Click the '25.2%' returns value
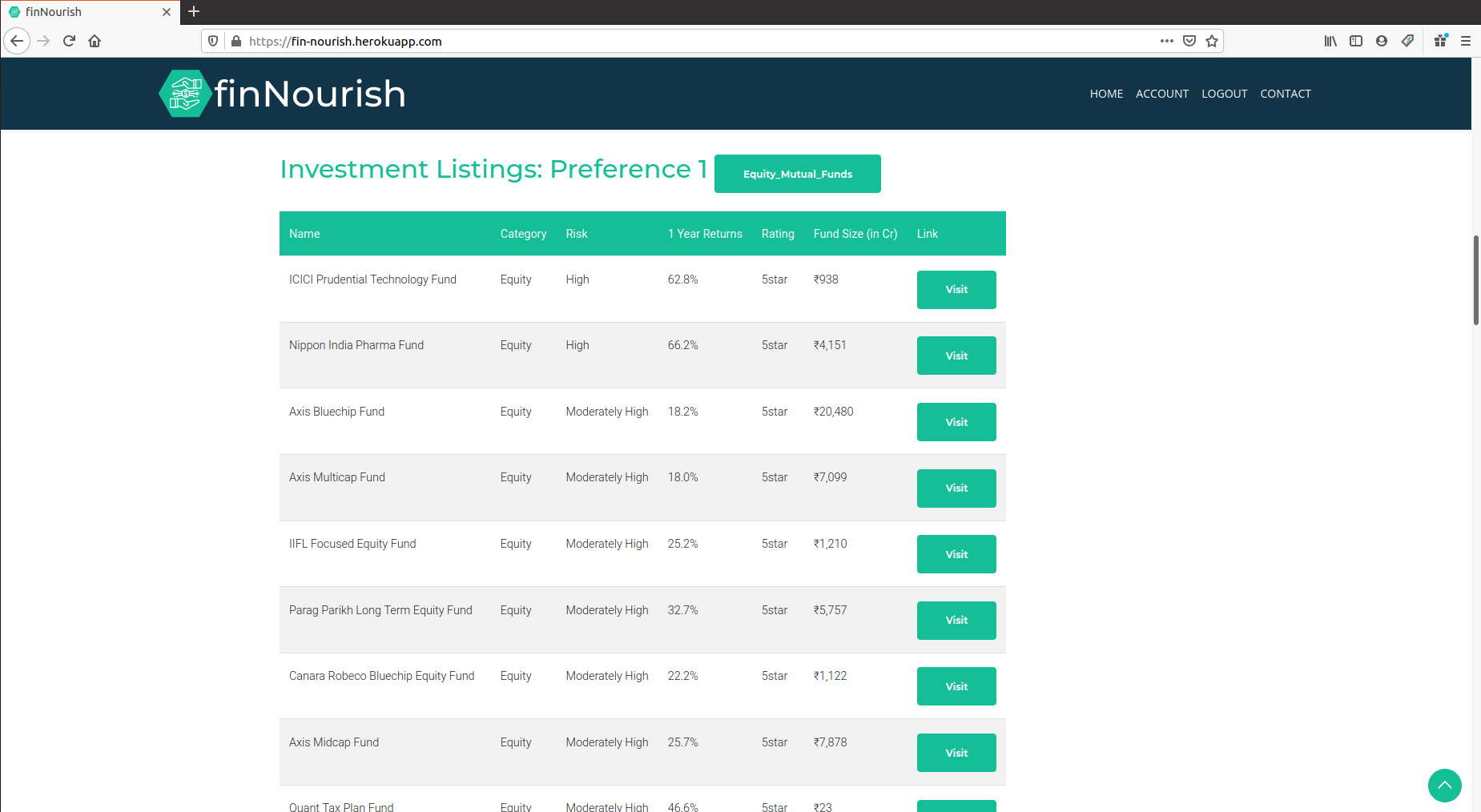This screenshot has height=812, width=1481. 682,544
